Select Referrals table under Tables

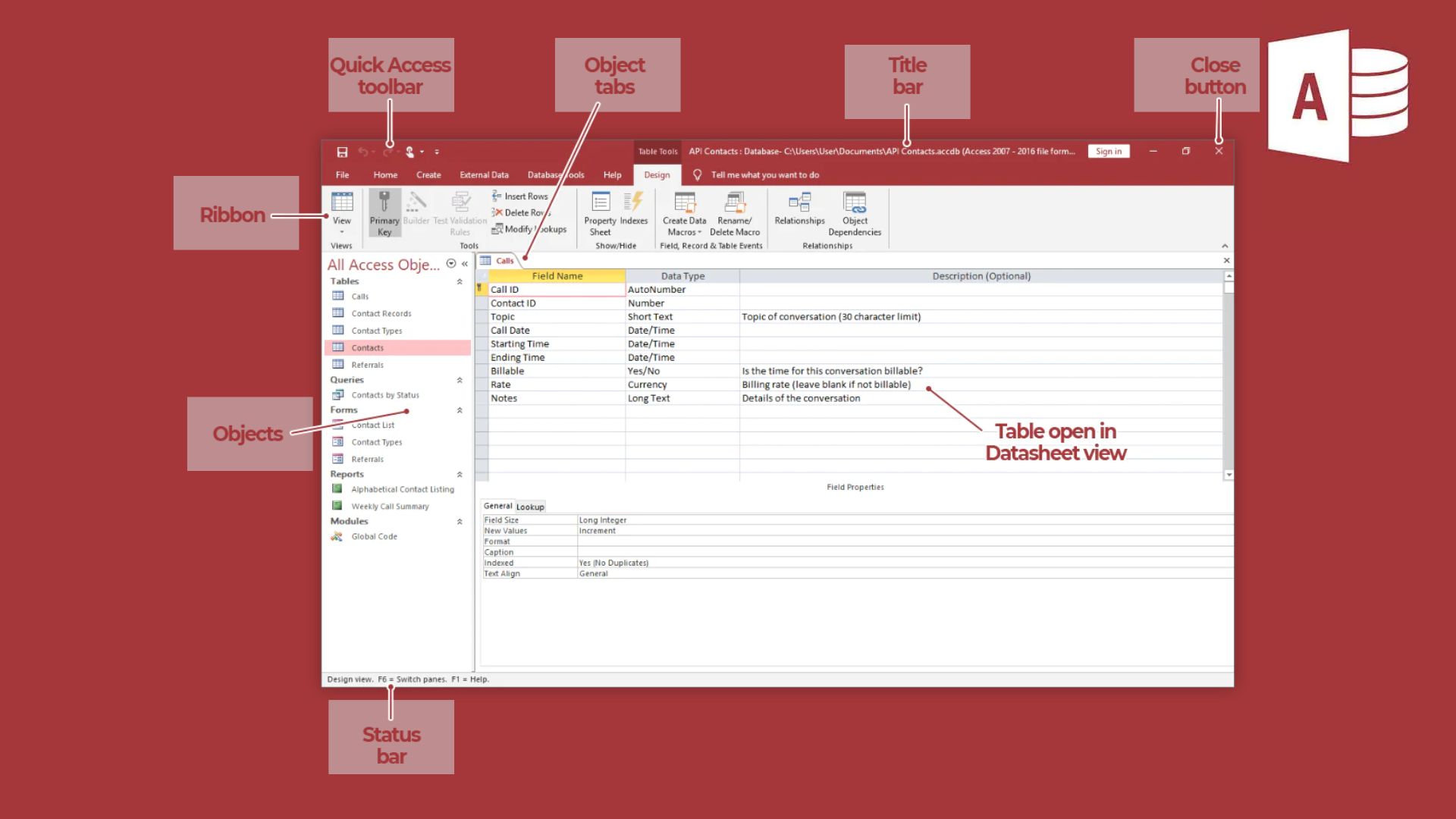click(x=367, y=365)
